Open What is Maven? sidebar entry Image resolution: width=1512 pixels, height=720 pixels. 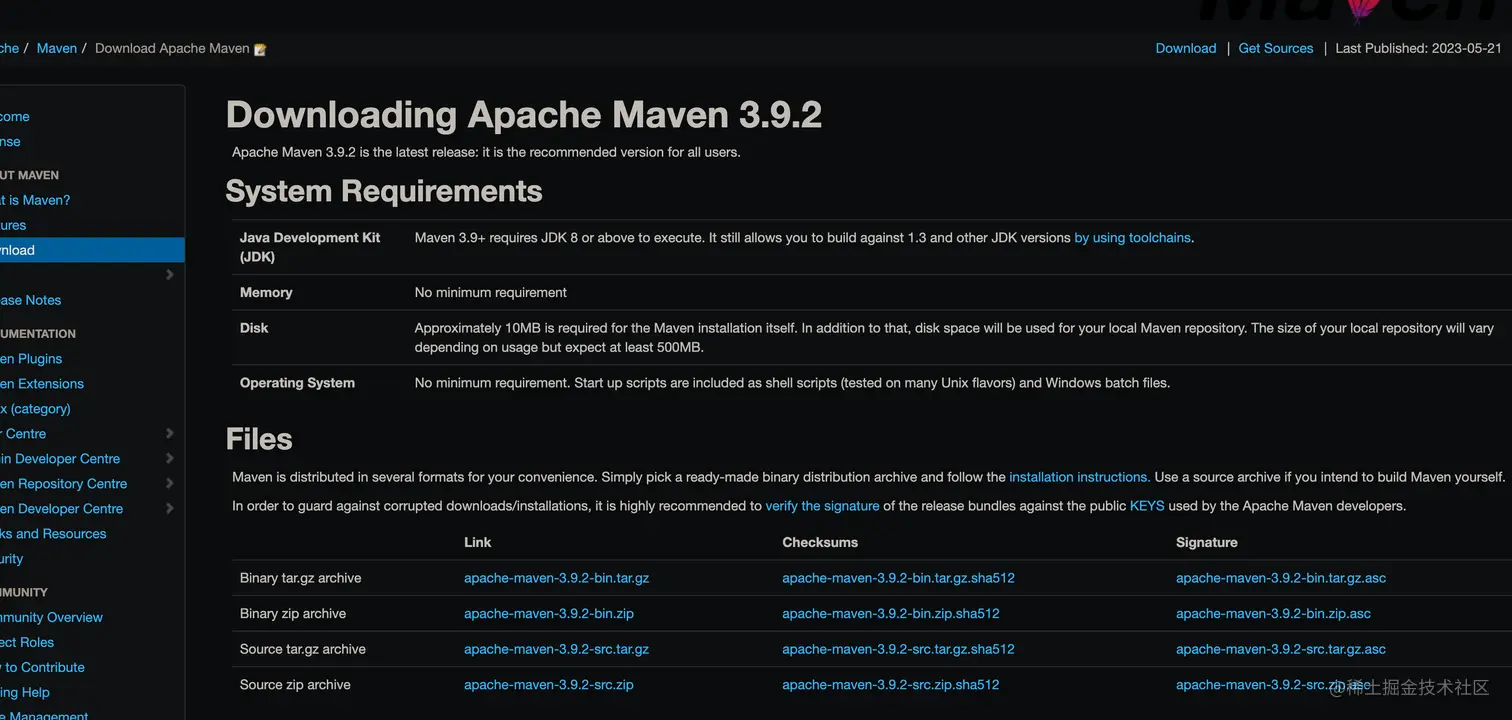(x=35, y=200)
